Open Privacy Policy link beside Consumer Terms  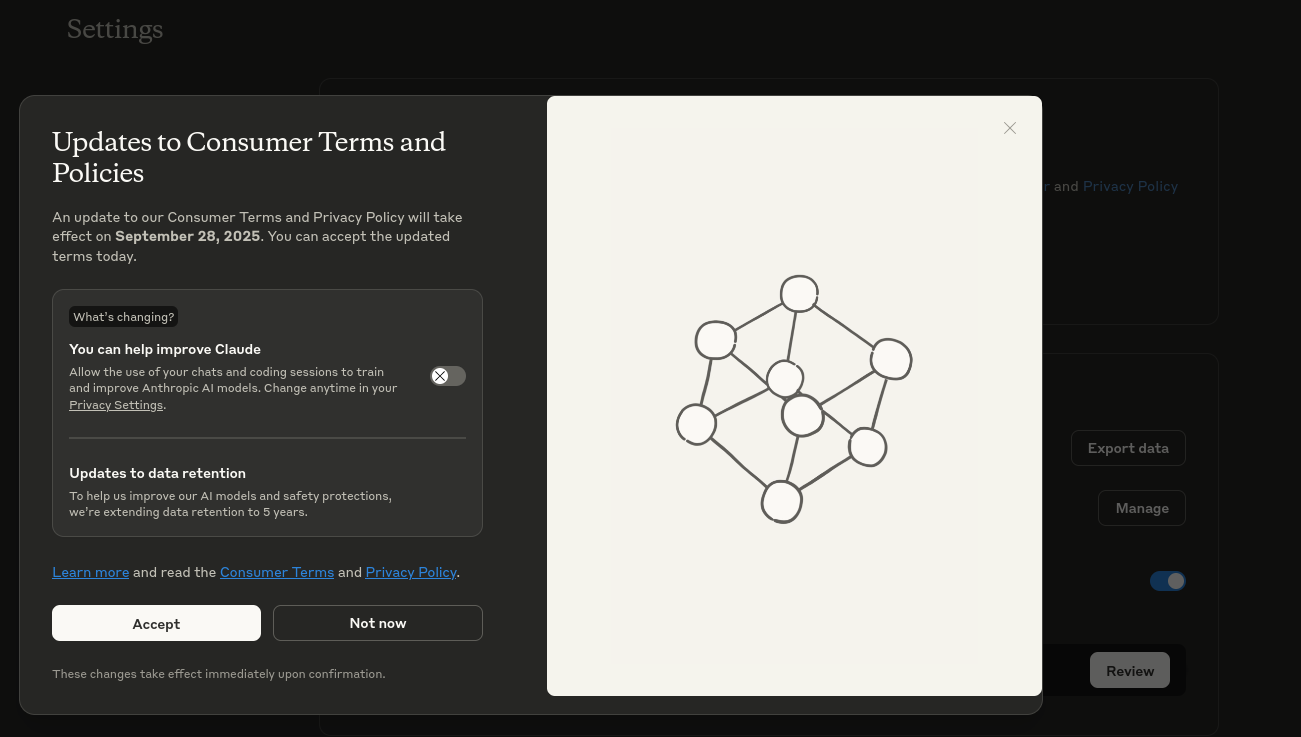tap(411, 572)
